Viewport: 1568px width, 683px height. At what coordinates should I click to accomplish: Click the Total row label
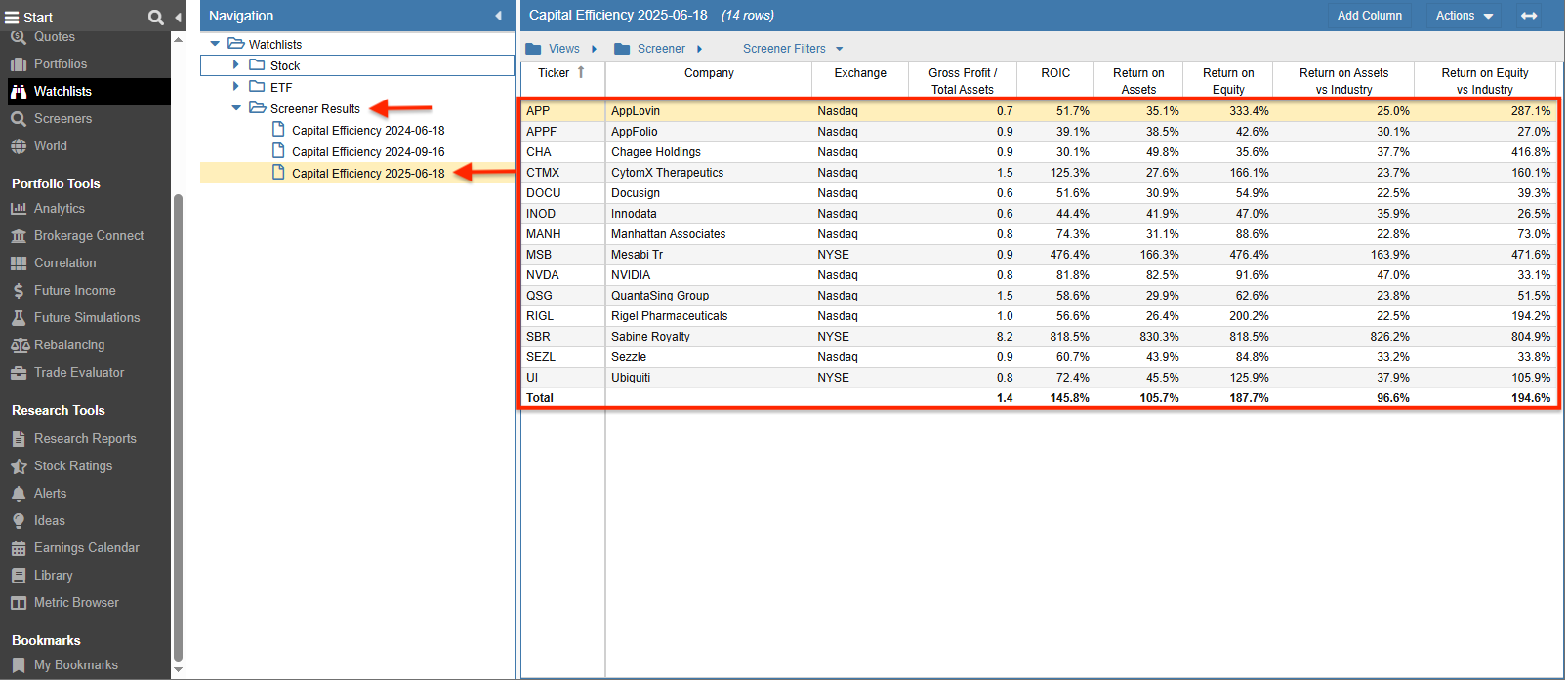tap(540, 398)
